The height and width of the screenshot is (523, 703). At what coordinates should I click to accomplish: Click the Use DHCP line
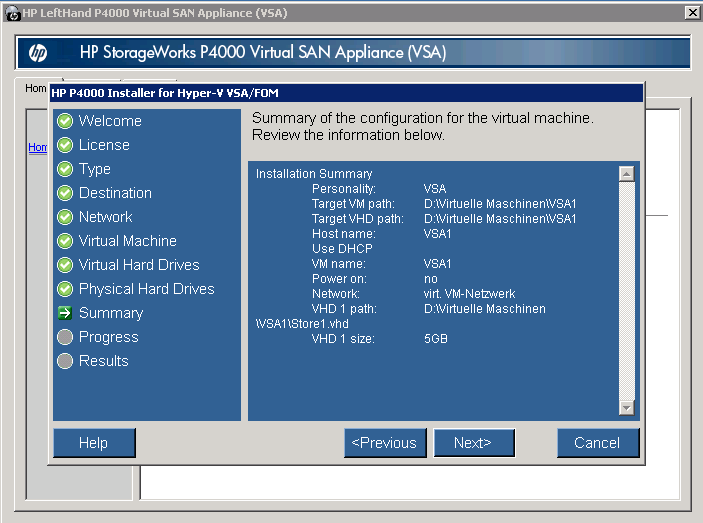click(x=342, y=249)
